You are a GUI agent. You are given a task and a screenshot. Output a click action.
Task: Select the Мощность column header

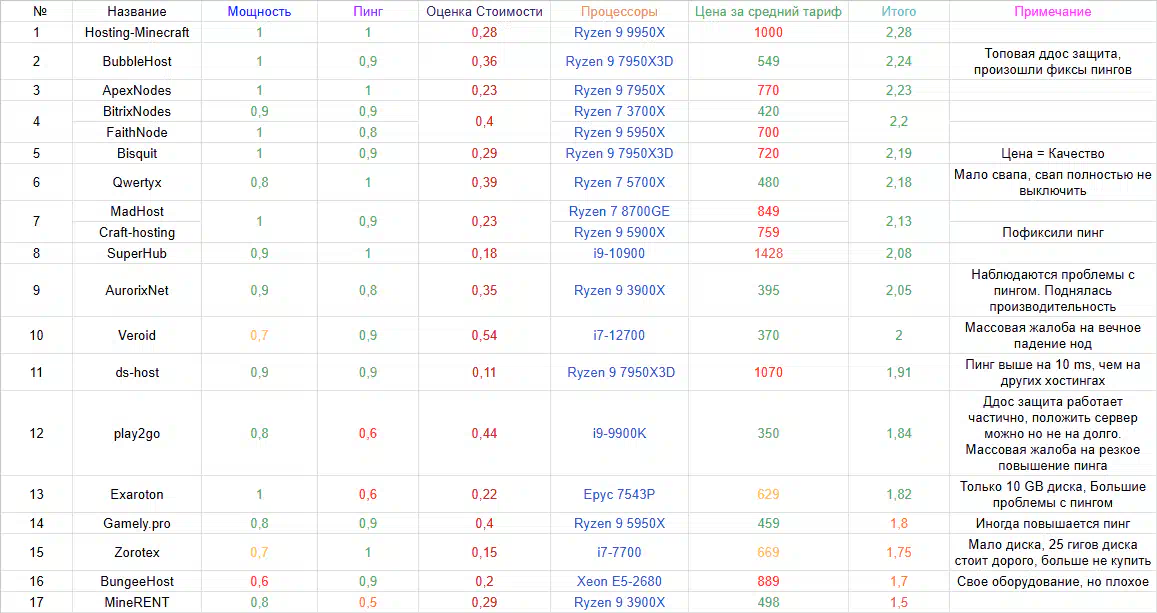[259, 11]
